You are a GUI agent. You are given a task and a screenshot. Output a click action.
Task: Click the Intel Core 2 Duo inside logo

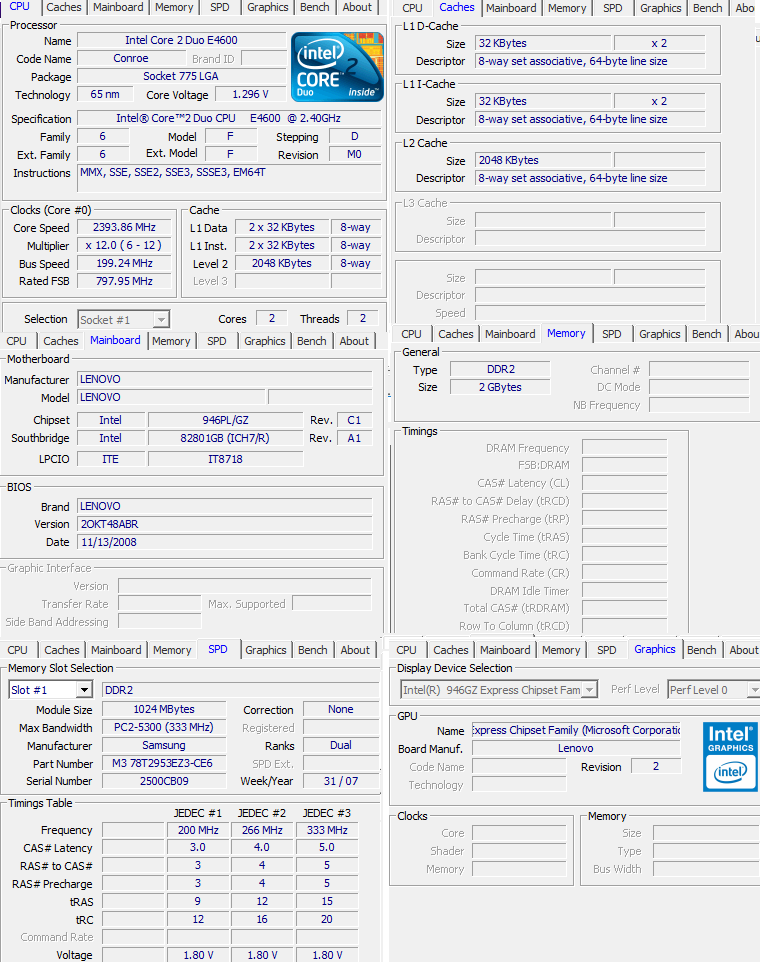pos(337,67)
